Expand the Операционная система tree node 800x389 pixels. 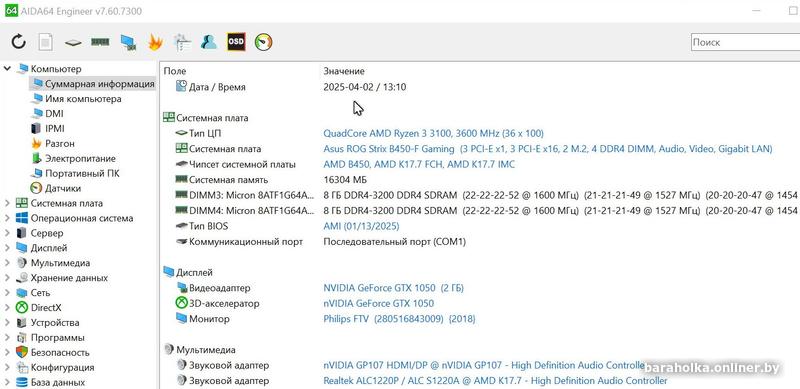[7, 218]
